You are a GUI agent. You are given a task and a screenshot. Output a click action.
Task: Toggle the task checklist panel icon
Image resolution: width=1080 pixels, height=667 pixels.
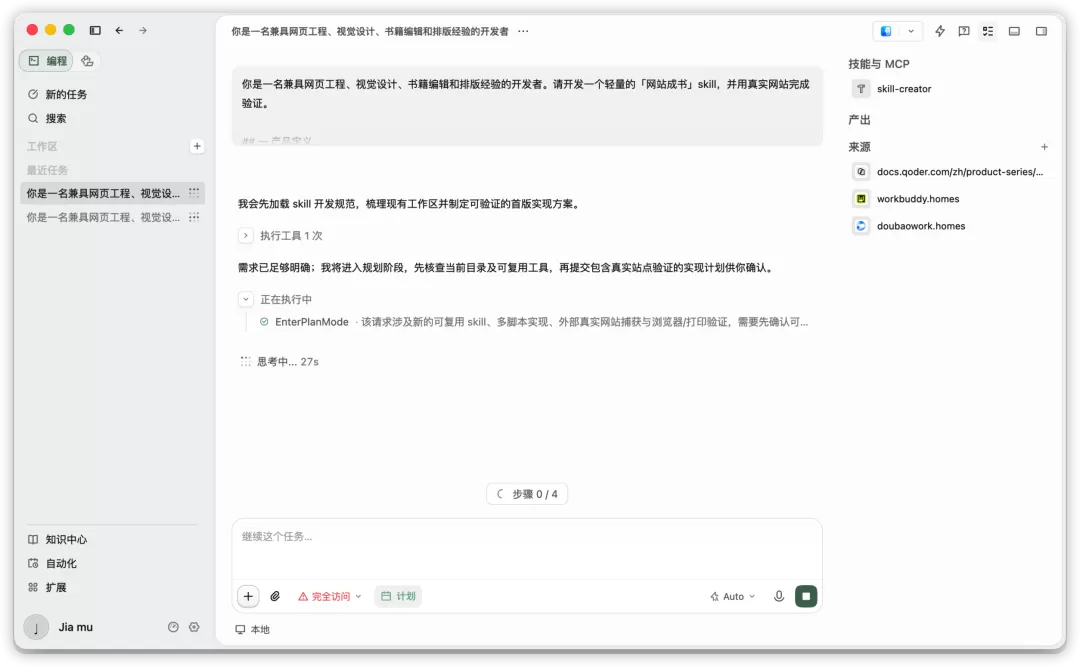[988, 31]
